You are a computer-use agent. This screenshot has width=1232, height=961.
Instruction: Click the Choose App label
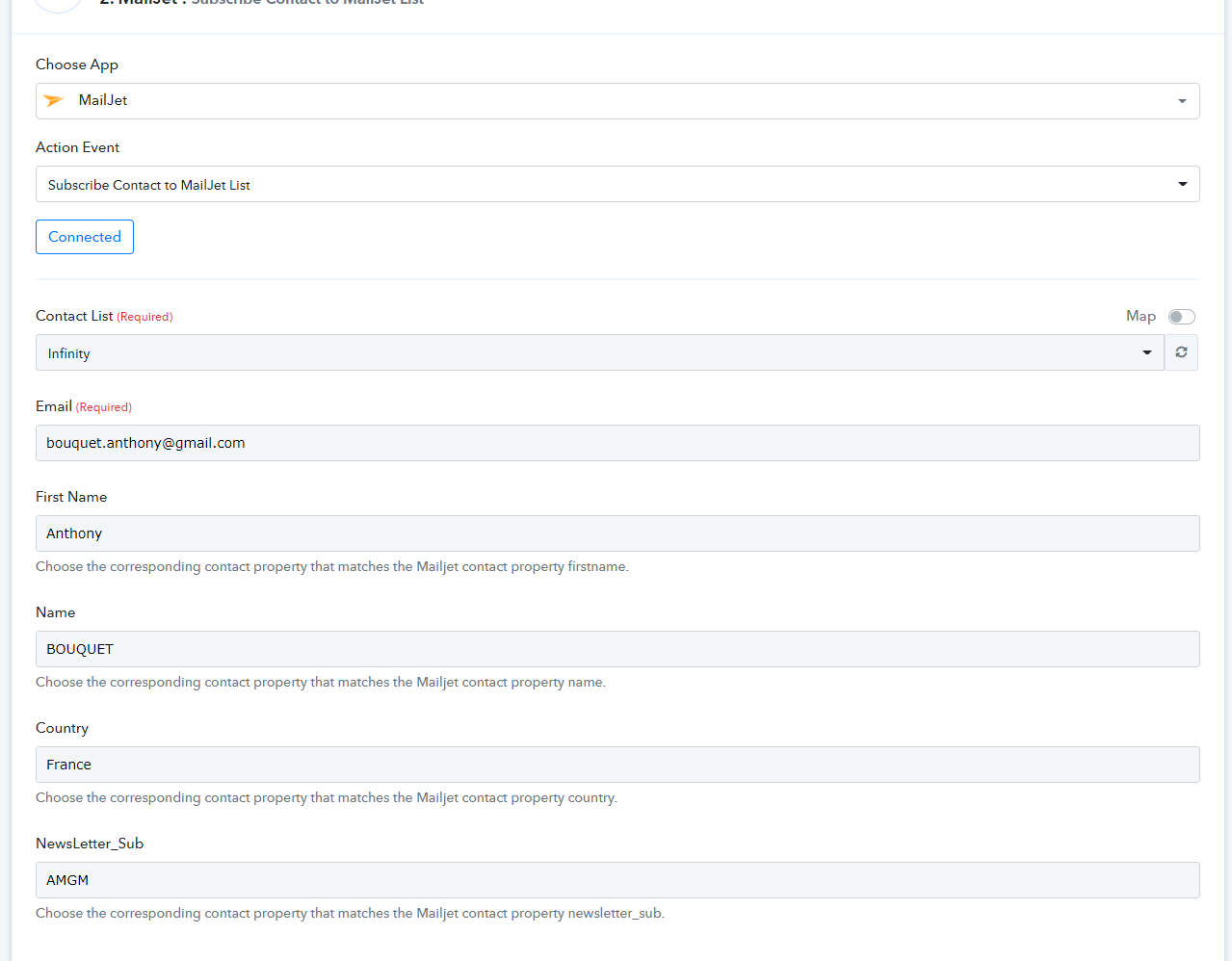click(x=77, y=65)
